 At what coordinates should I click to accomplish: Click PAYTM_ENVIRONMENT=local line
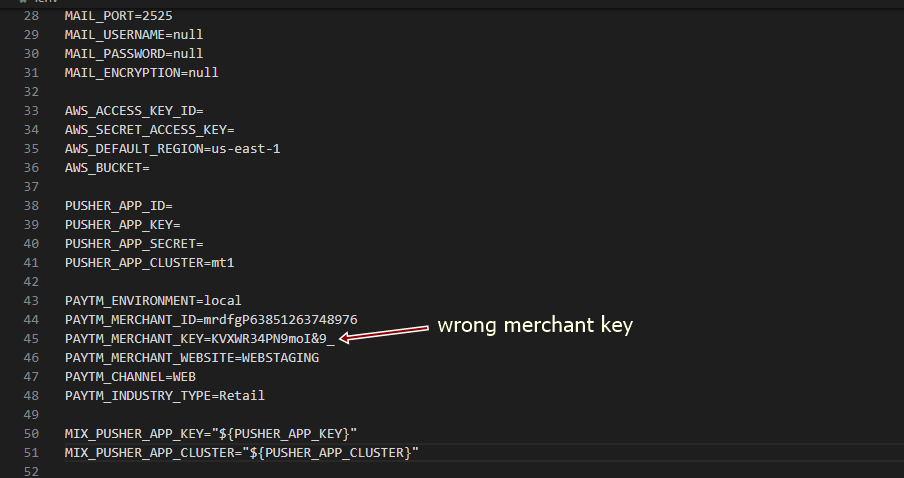(x=153, y=301)
